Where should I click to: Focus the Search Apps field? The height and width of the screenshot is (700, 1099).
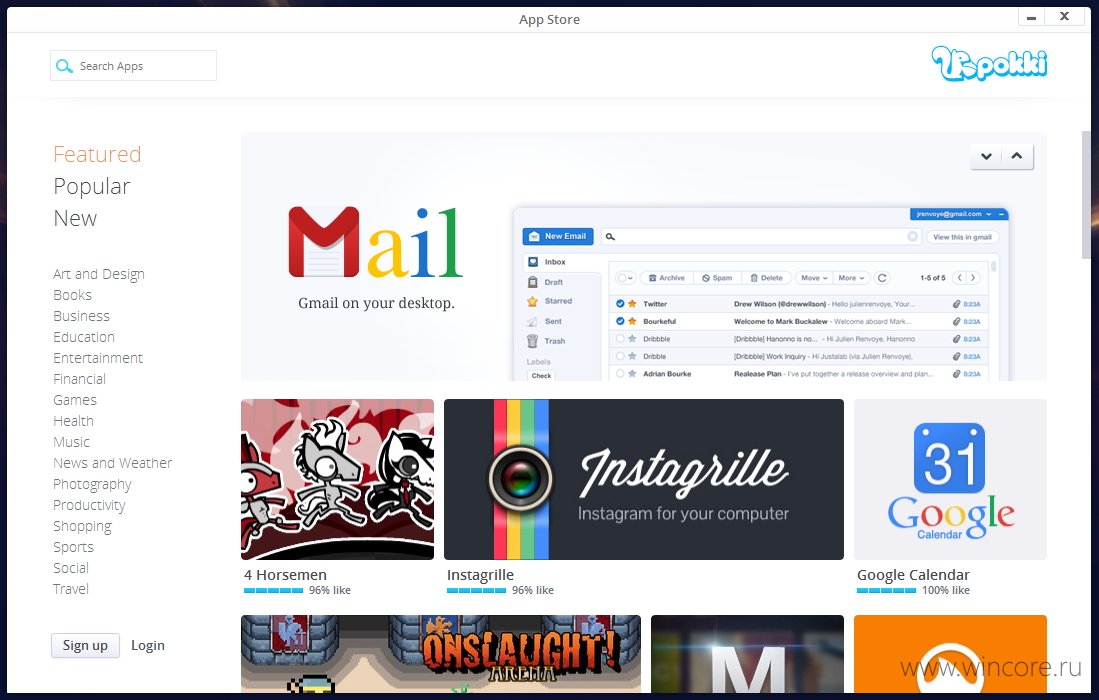(x=133, y=65)
